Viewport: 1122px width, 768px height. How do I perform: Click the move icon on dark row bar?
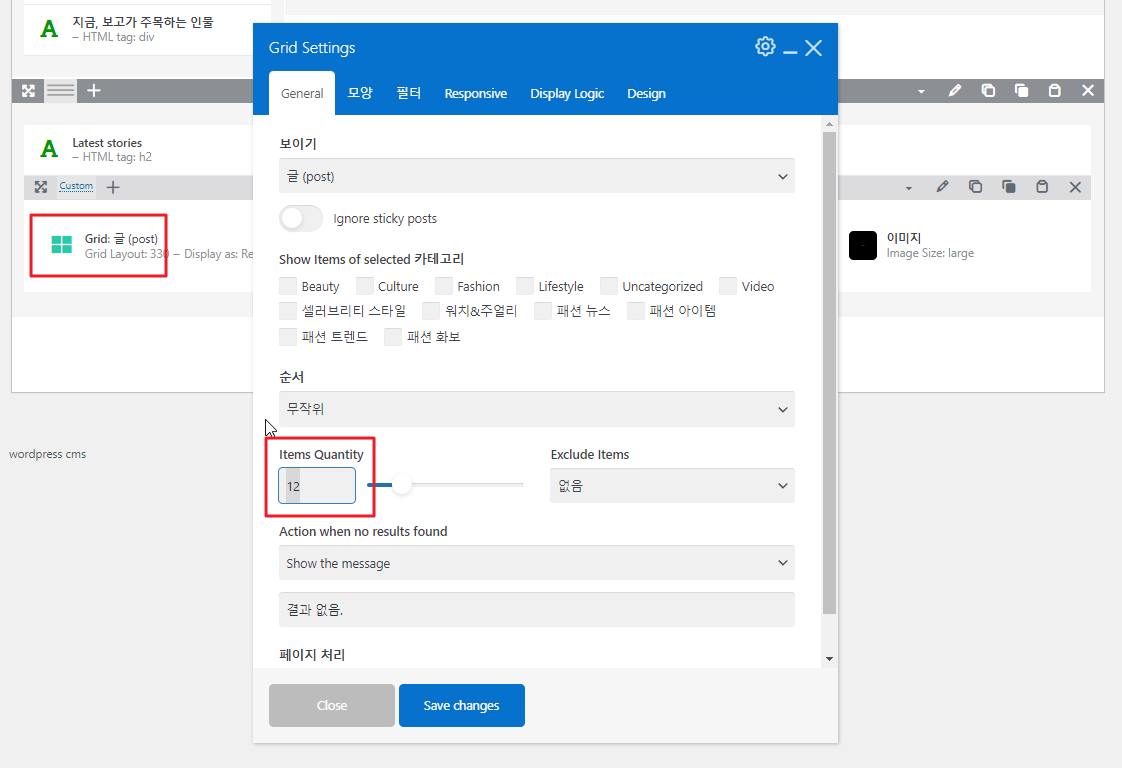(29, 91)
